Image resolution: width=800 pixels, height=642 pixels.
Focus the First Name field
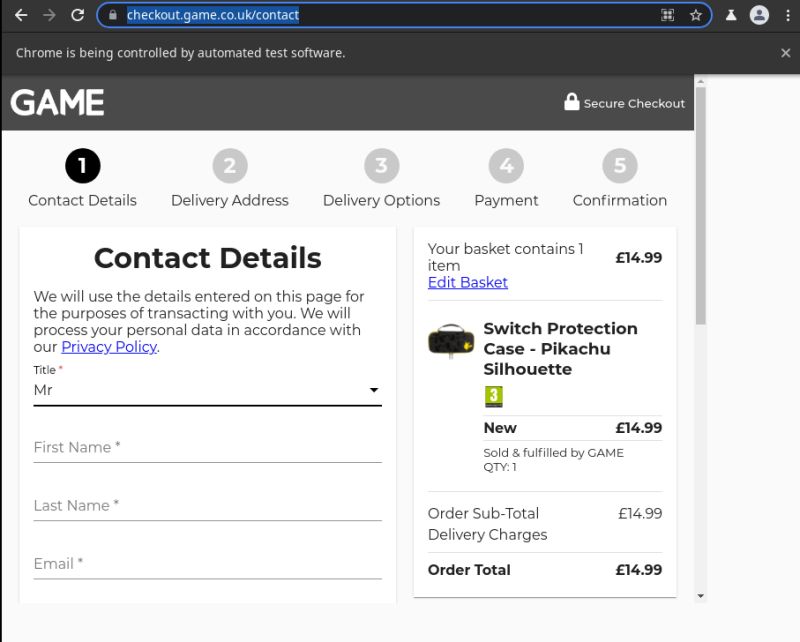click(x=208, y=448)
